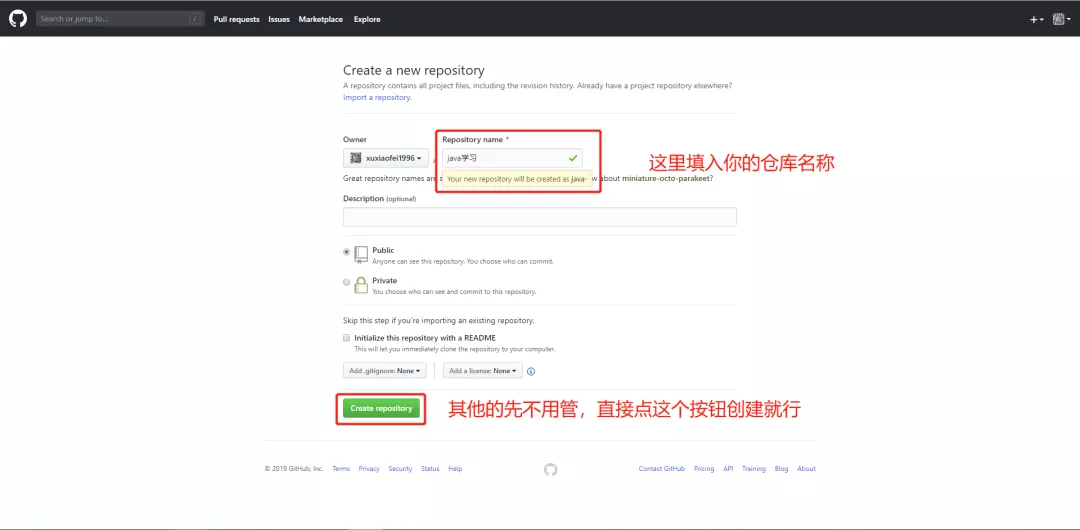Expand the Add .gitignore dropdown
Image resolution: width=1080 pixels, height=530 pixels.
coord(384,371)
